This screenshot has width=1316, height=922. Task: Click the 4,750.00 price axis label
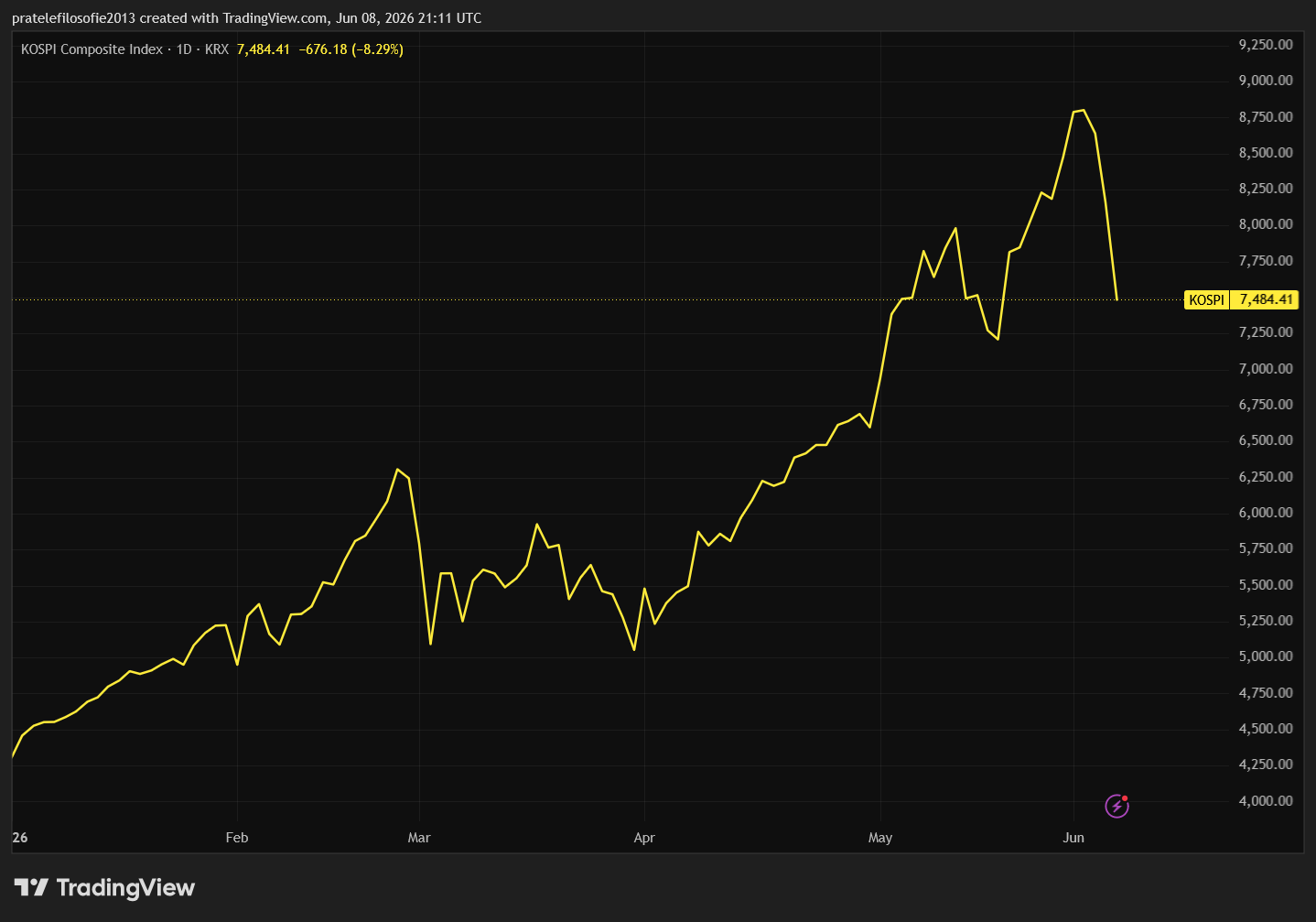click(1266, 693)
